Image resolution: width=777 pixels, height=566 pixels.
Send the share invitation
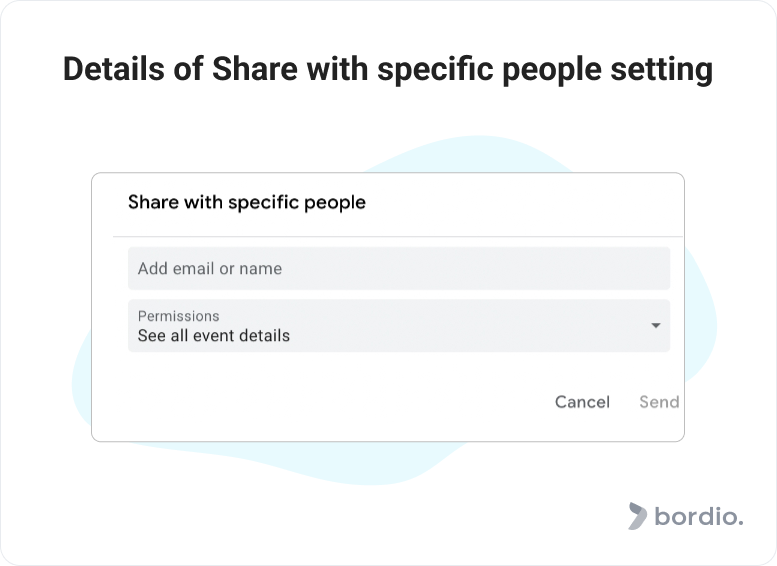point(659,402)
